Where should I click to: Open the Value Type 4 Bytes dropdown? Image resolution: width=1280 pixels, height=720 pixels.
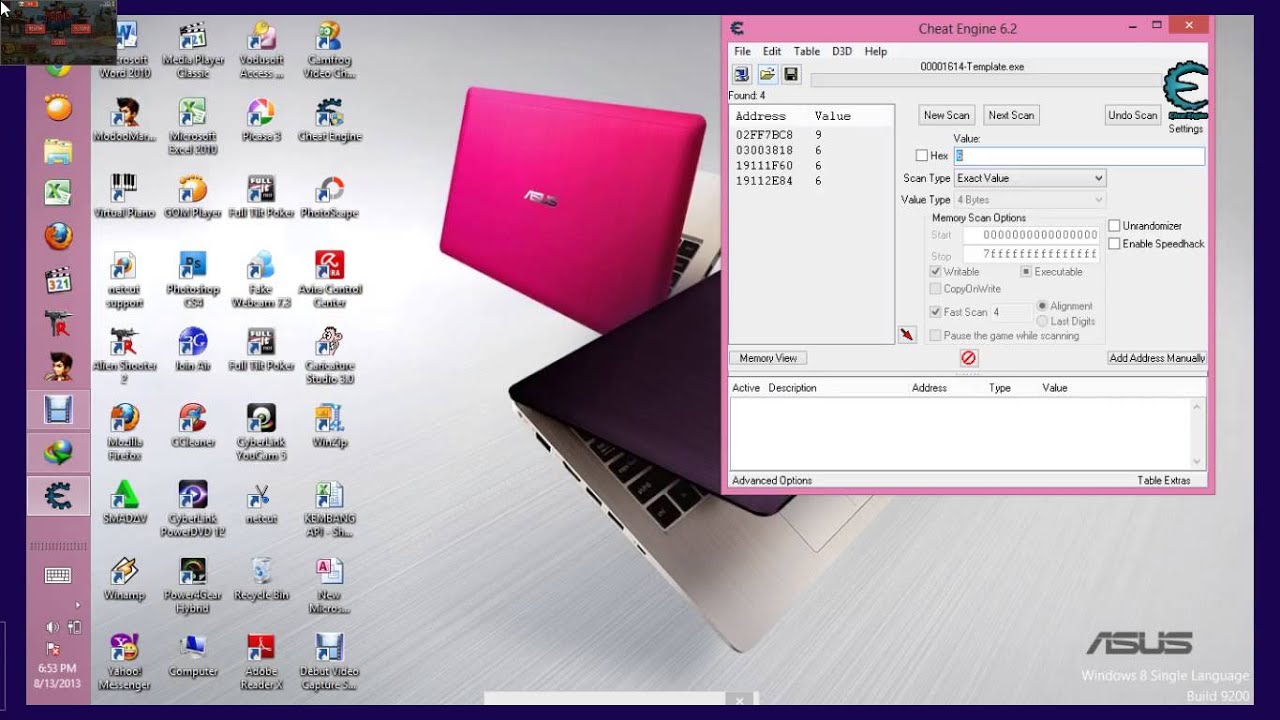[x=1029, y=200]
